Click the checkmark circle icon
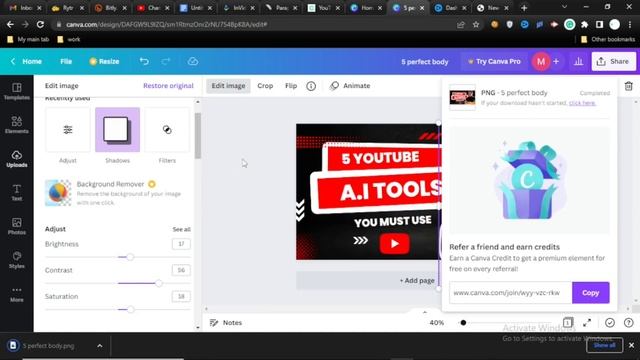640x360 pixels. [610, 323]
